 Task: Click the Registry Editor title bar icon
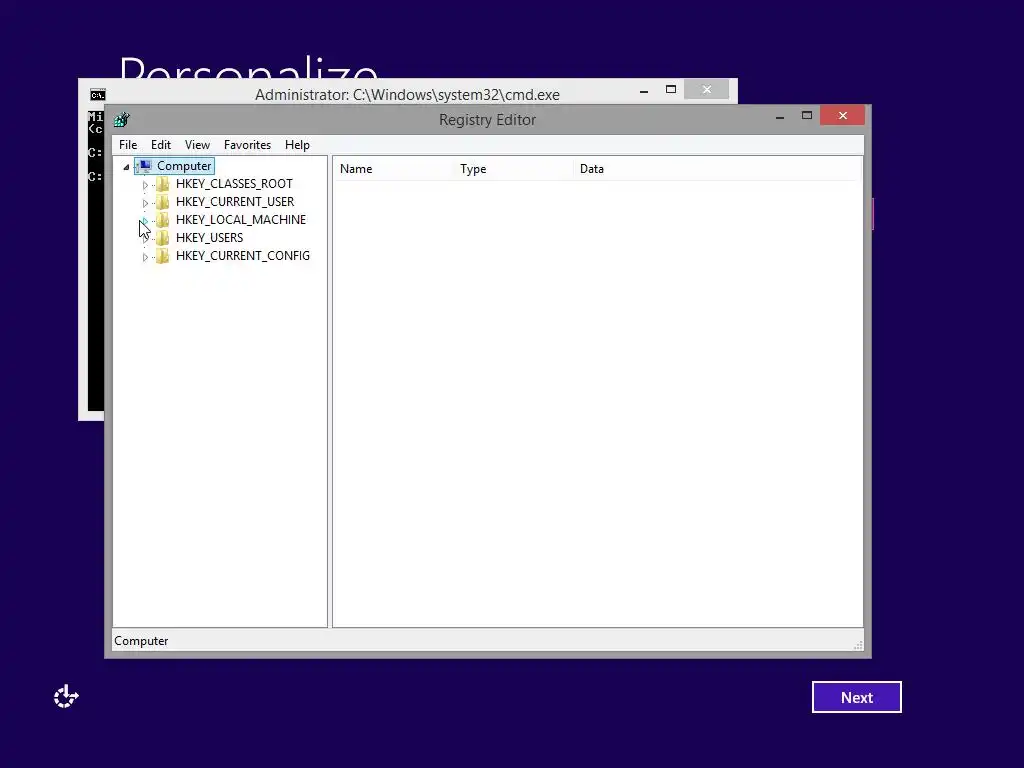click(x=121, y=120)
